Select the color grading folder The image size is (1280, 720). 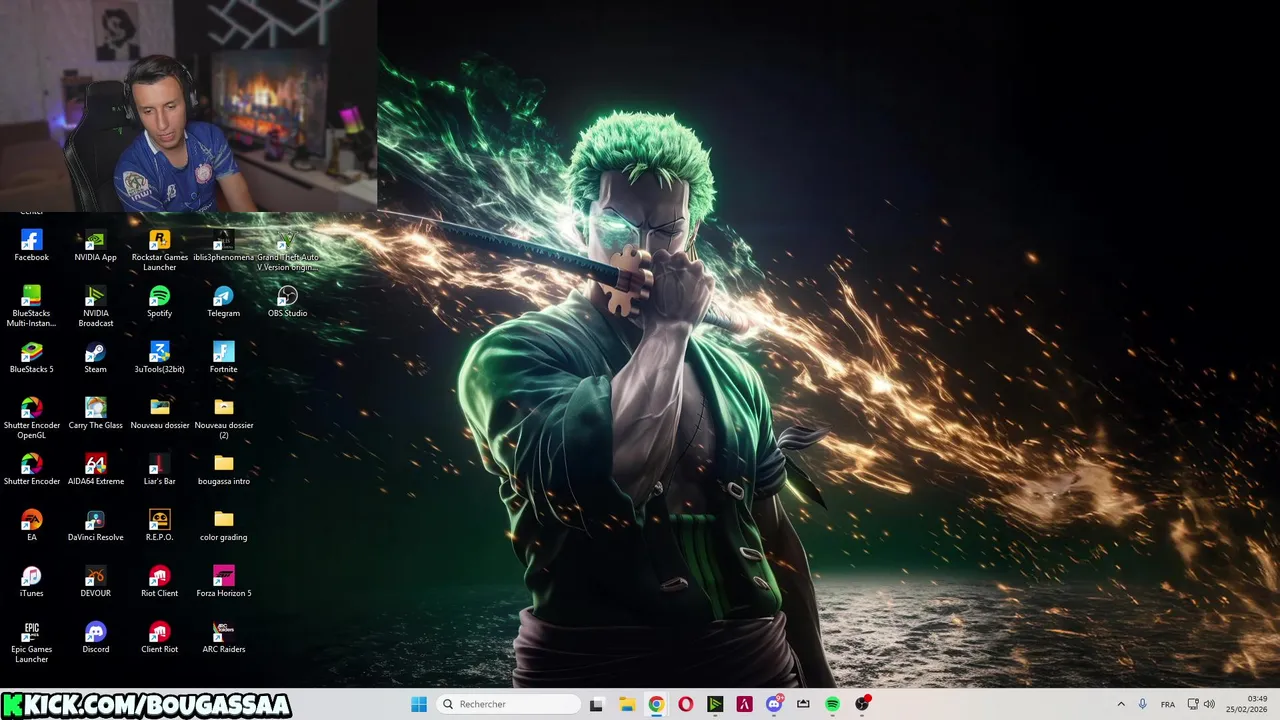tap(223, 525)
